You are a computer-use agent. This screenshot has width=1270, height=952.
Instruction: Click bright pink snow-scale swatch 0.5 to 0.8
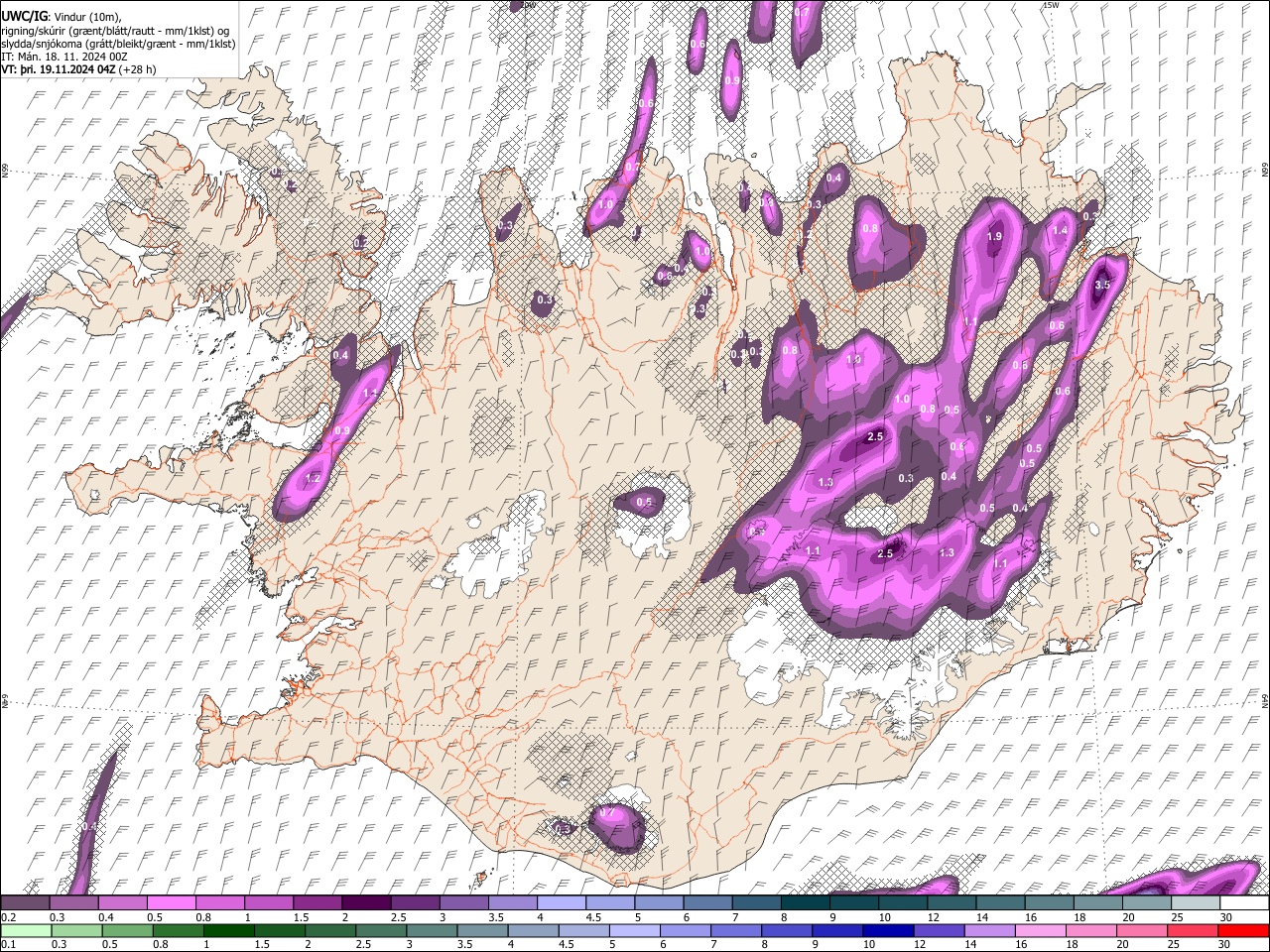171,903
